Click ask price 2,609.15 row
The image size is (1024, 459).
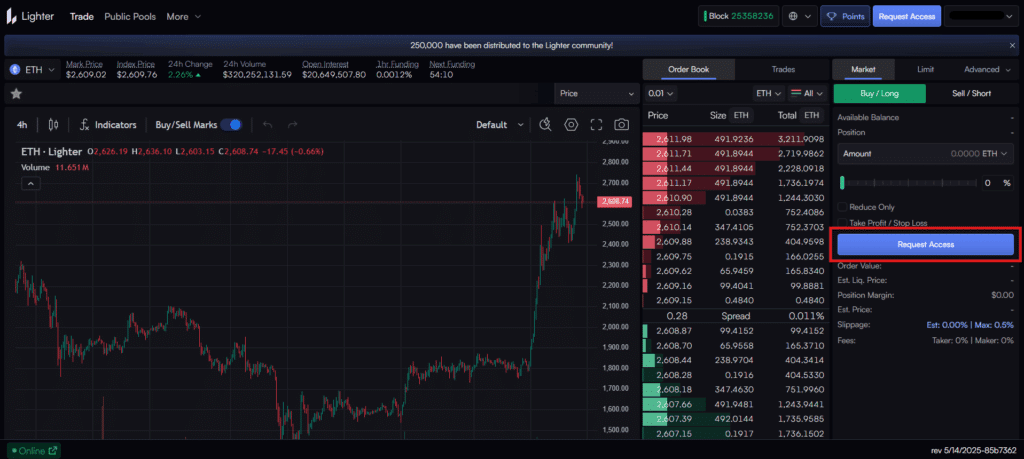[x=735, y=300]
